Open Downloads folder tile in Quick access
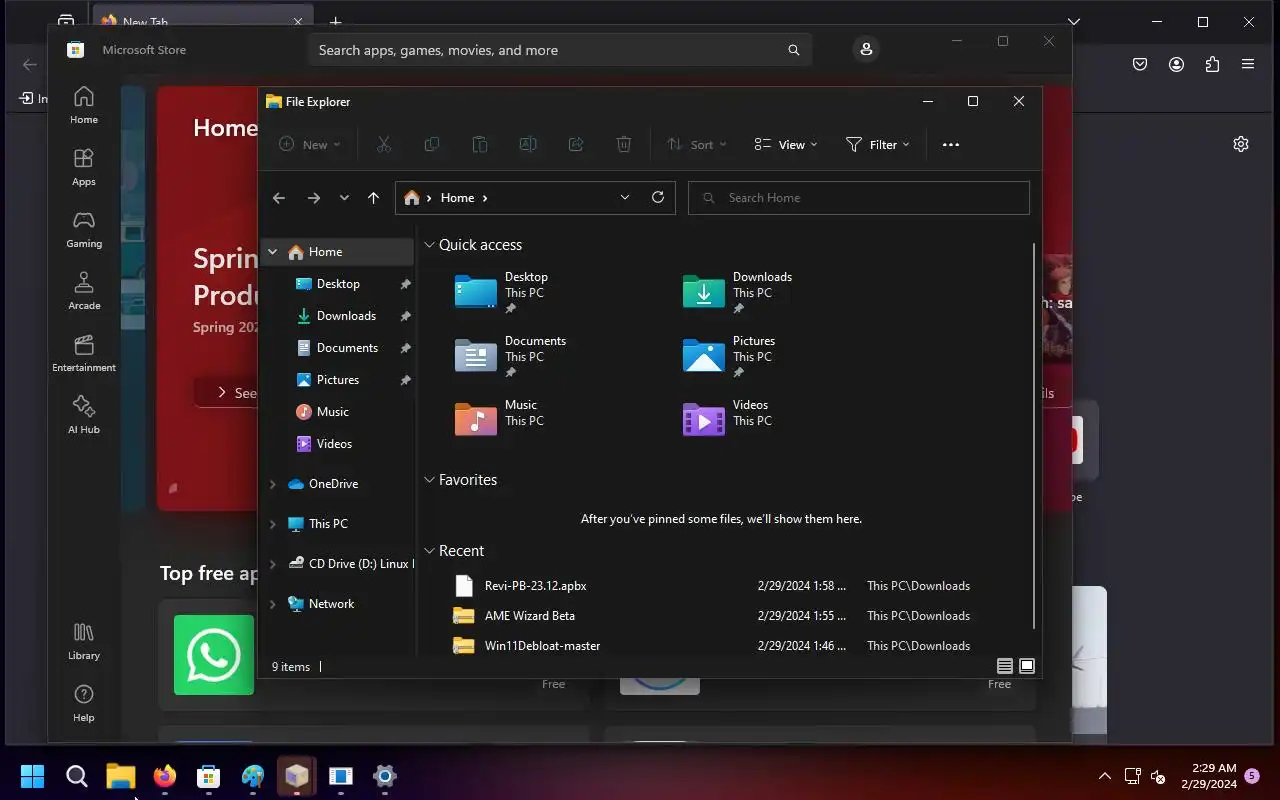 coord(738,292)
